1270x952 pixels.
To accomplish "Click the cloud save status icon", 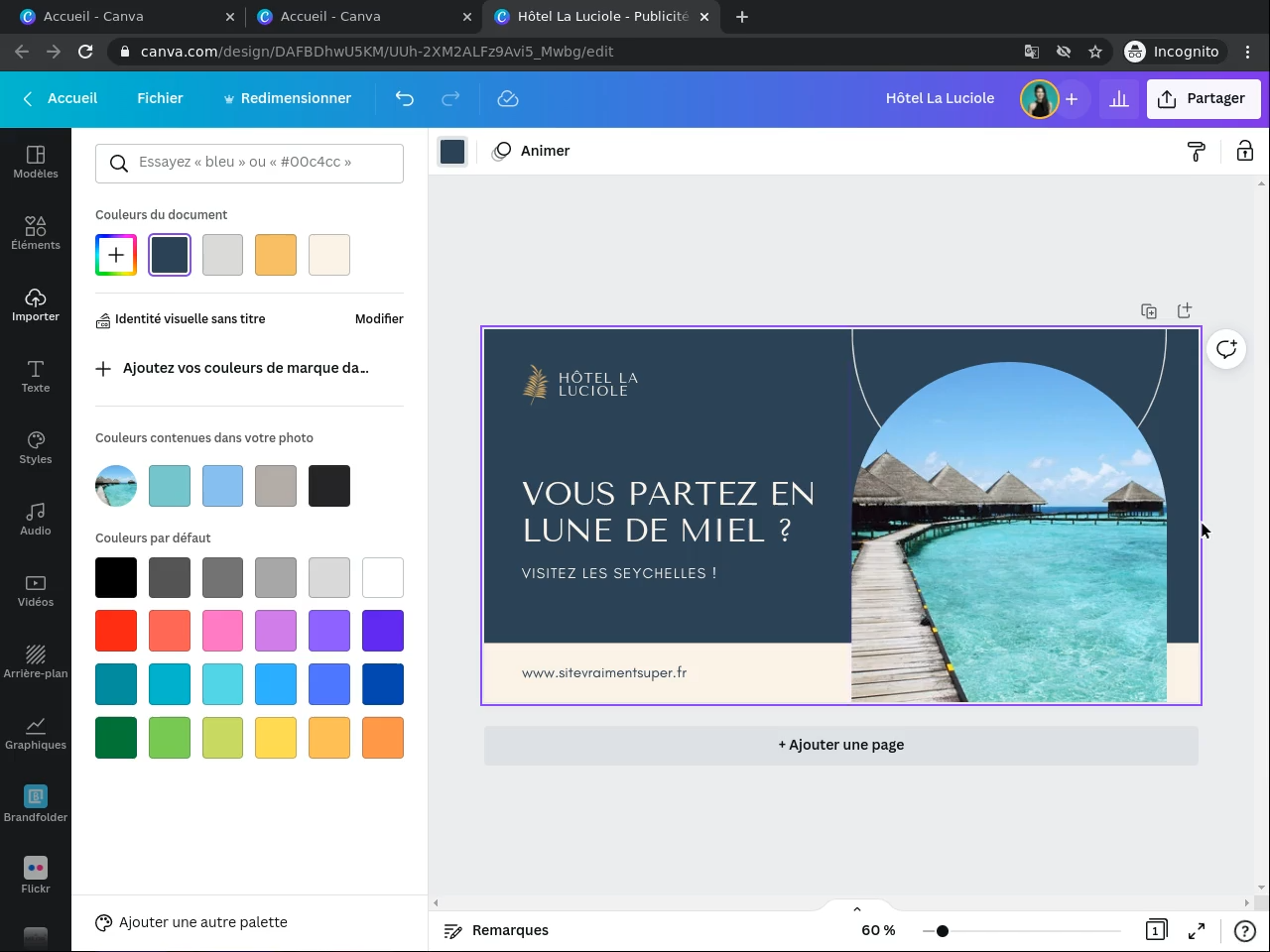I will tap(508, 98).
